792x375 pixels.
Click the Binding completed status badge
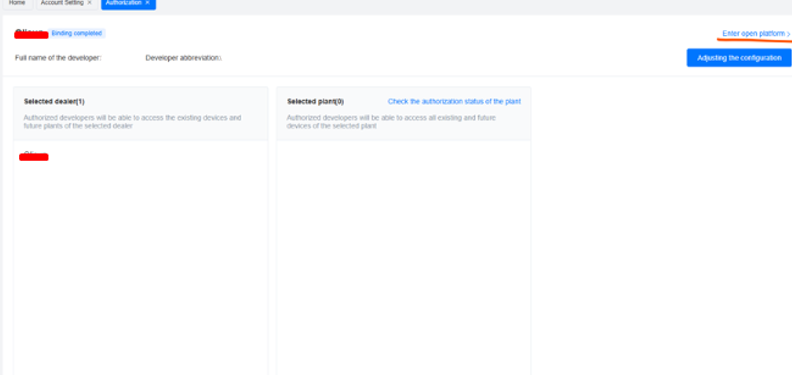point(77,33)
